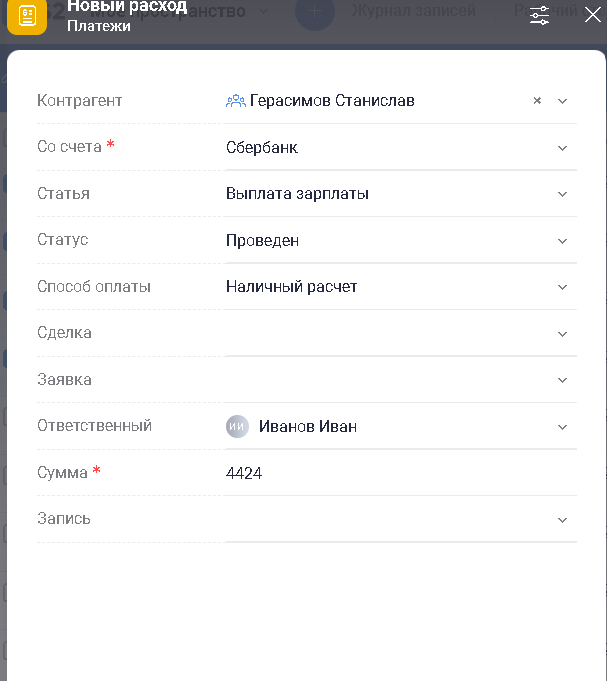Click the Новый расход header title
The height and width of the screenshot is (681, 607).
[127, 7]
